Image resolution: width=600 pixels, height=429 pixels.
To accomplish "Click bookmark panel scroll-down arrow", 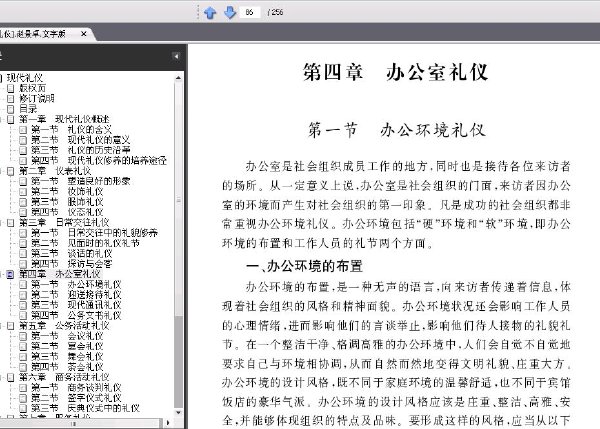I will (x=178, y=413).
